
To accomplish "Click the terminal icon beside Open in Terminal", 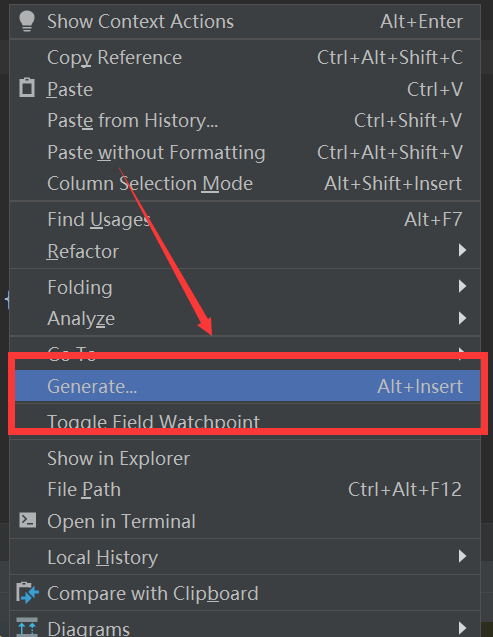I will tap(27, 520).
